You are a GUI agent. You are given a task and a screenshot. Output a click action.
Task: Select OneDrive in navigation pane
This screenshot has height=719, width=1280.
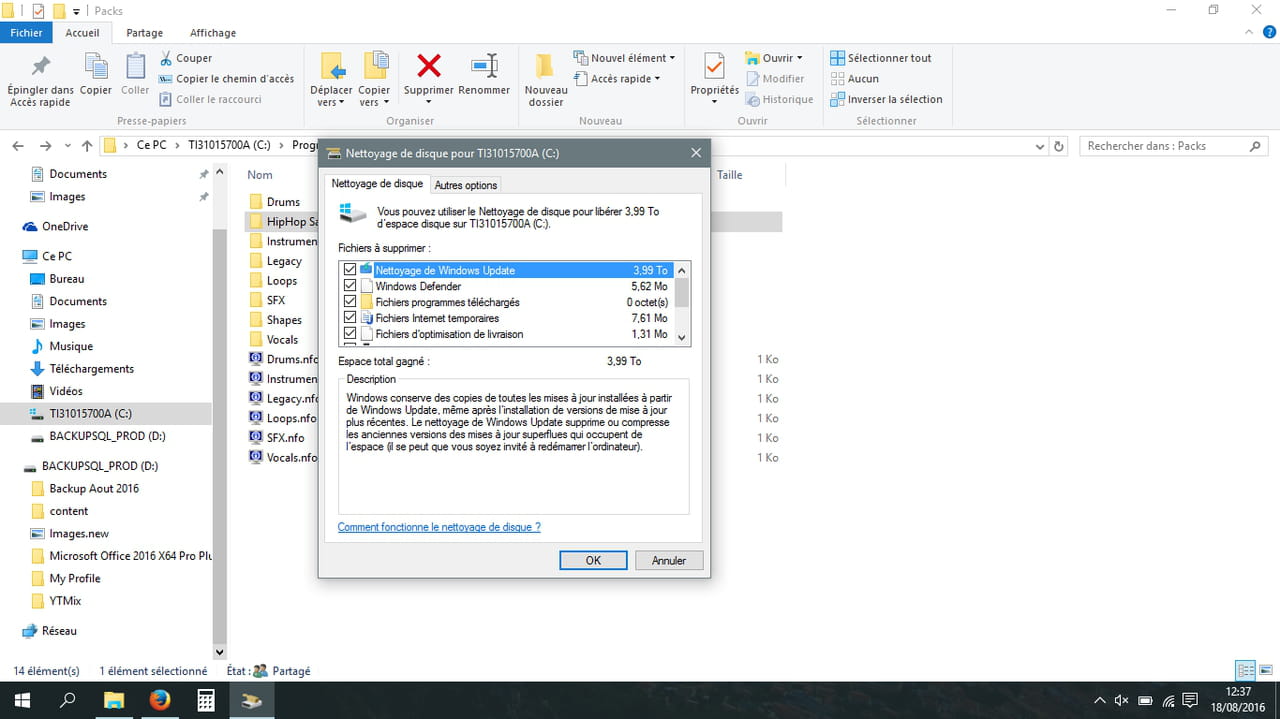pos(65,226)
